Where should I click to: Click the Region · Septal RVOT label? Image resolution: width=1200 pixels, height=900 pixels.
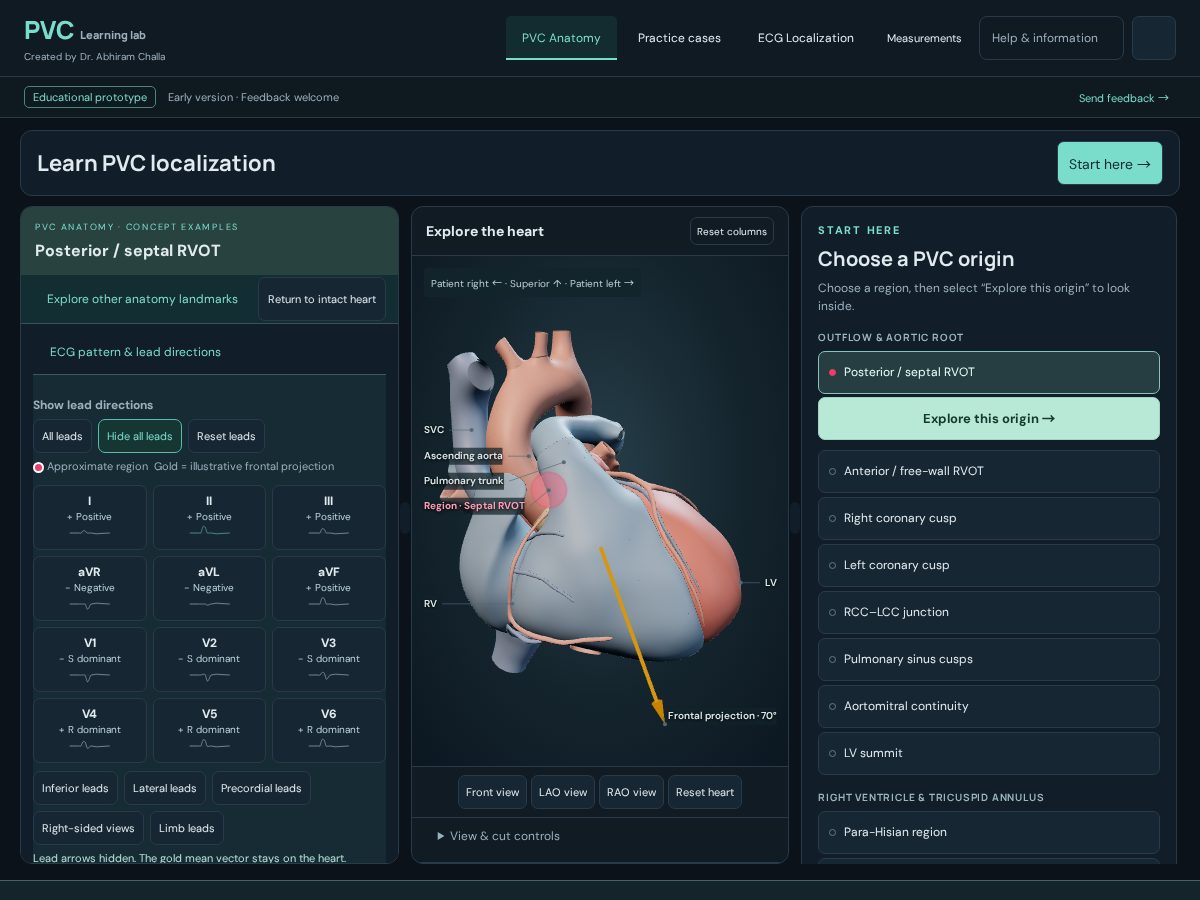click(474, 506)
